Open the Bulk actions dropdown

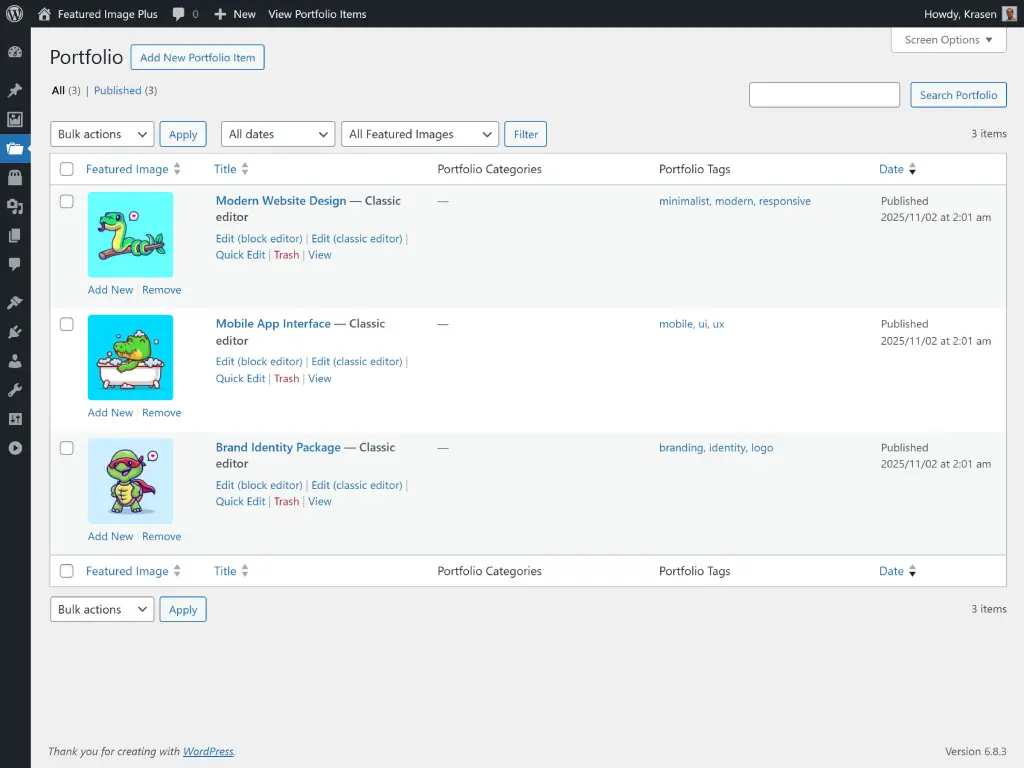pos(101,133)
